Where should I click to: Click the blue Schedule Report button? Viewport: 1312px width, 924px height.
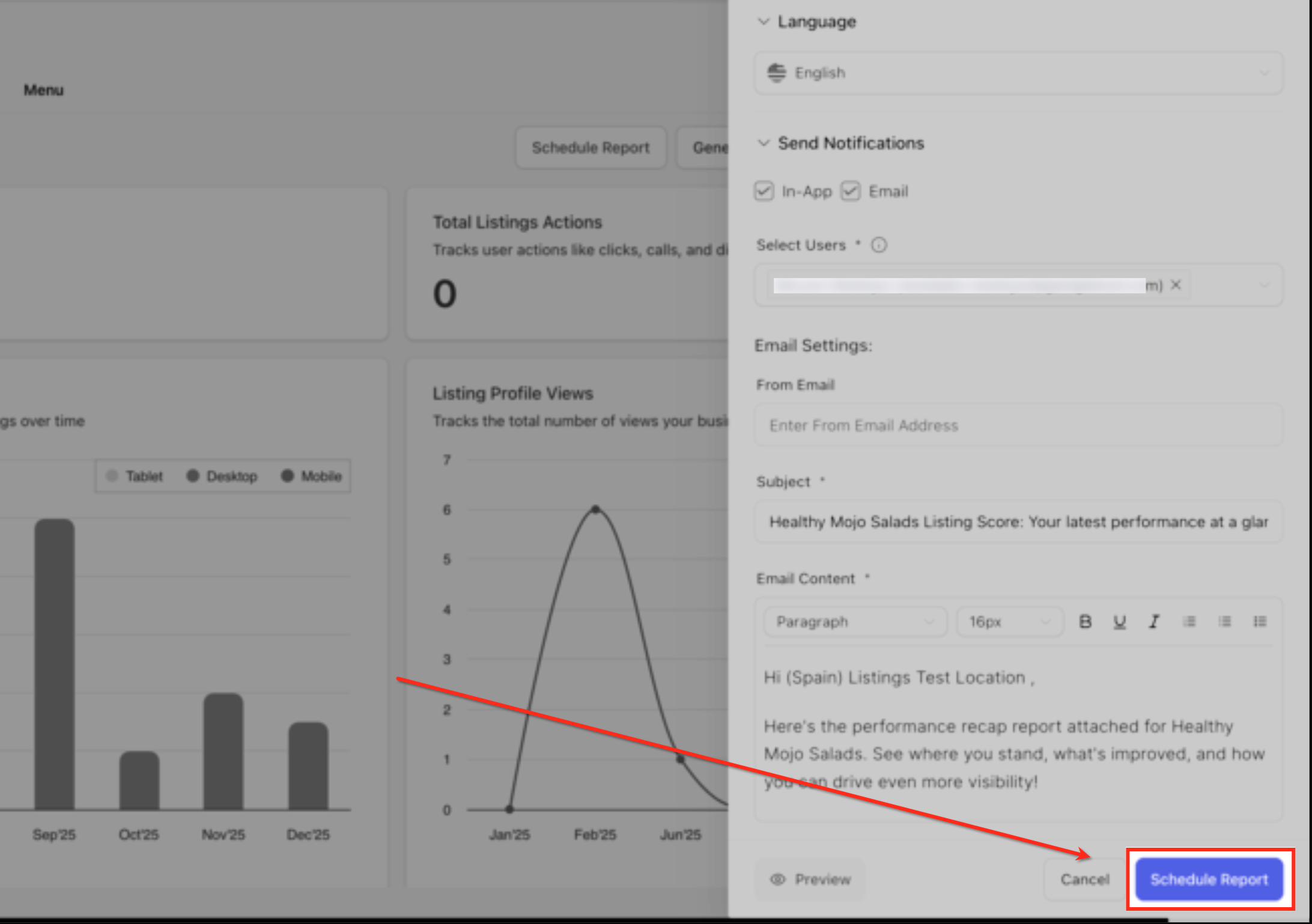1209,880
